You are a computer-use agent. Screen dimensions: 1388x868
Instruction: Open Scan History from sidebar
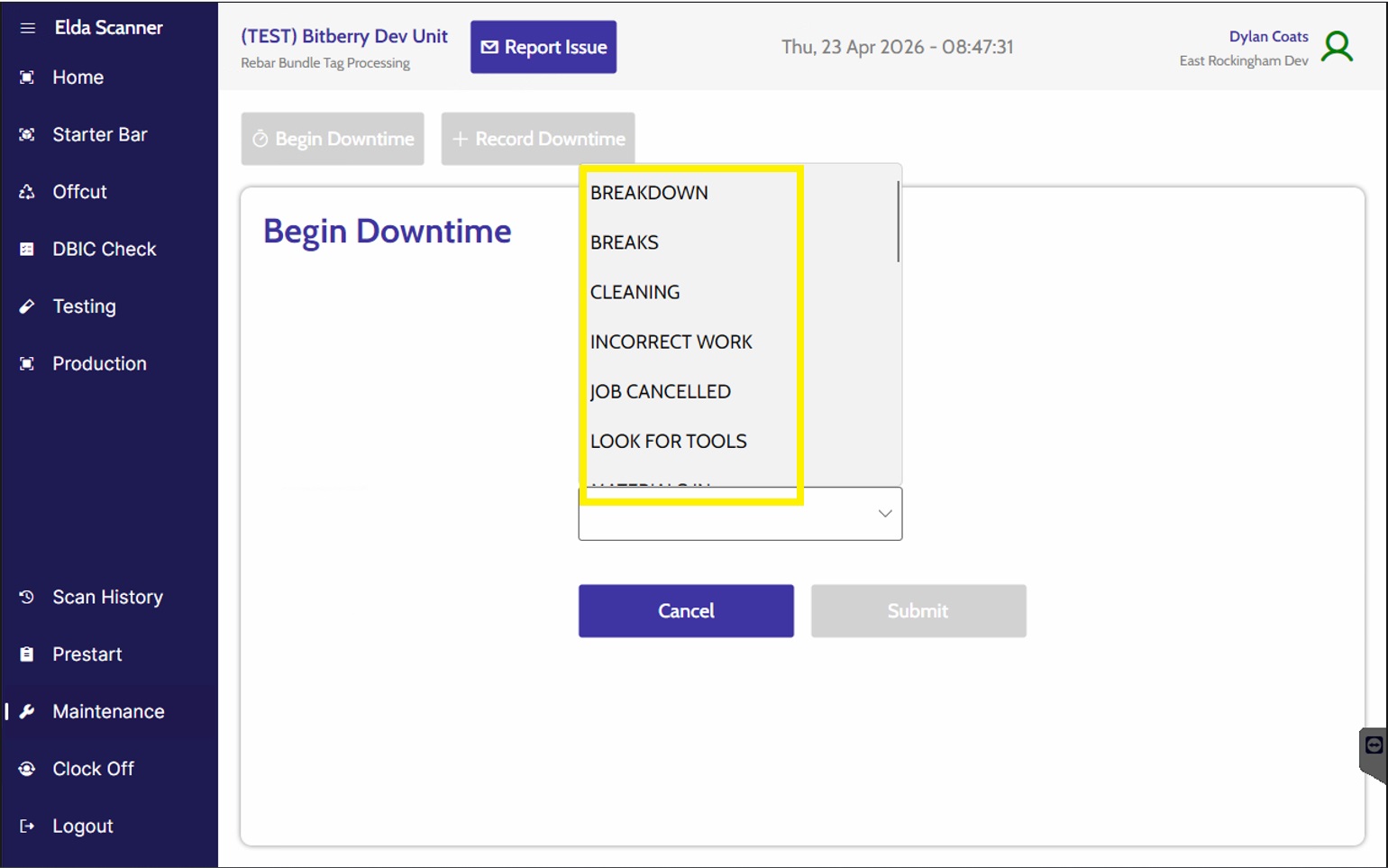[109, 597]
